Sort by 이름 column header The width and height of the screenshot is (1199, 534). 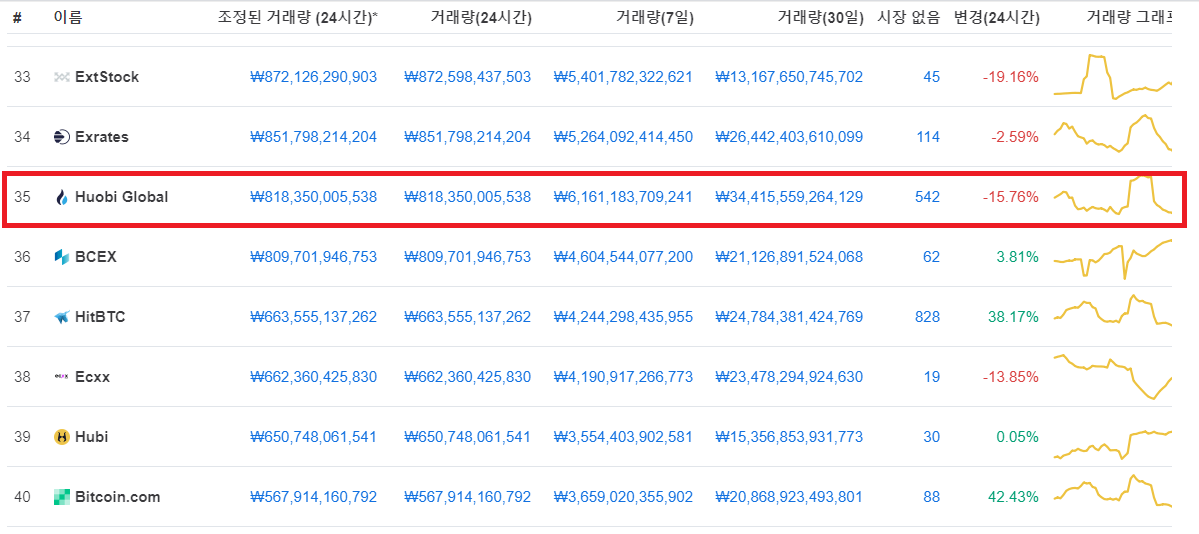click(68, 17)
